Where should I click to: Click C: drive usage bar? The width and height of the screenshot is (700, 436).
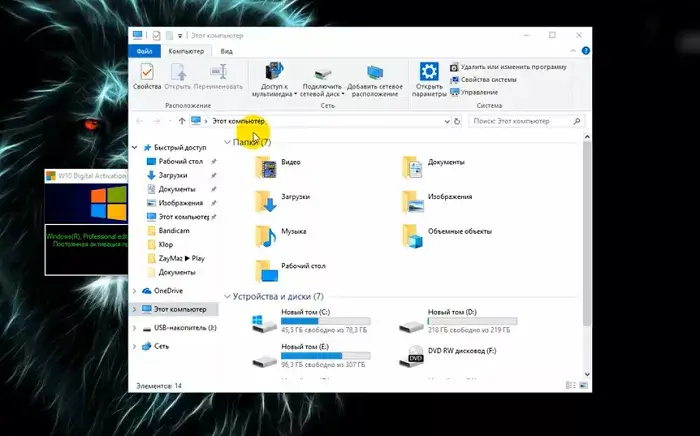(x=326, y=321)
